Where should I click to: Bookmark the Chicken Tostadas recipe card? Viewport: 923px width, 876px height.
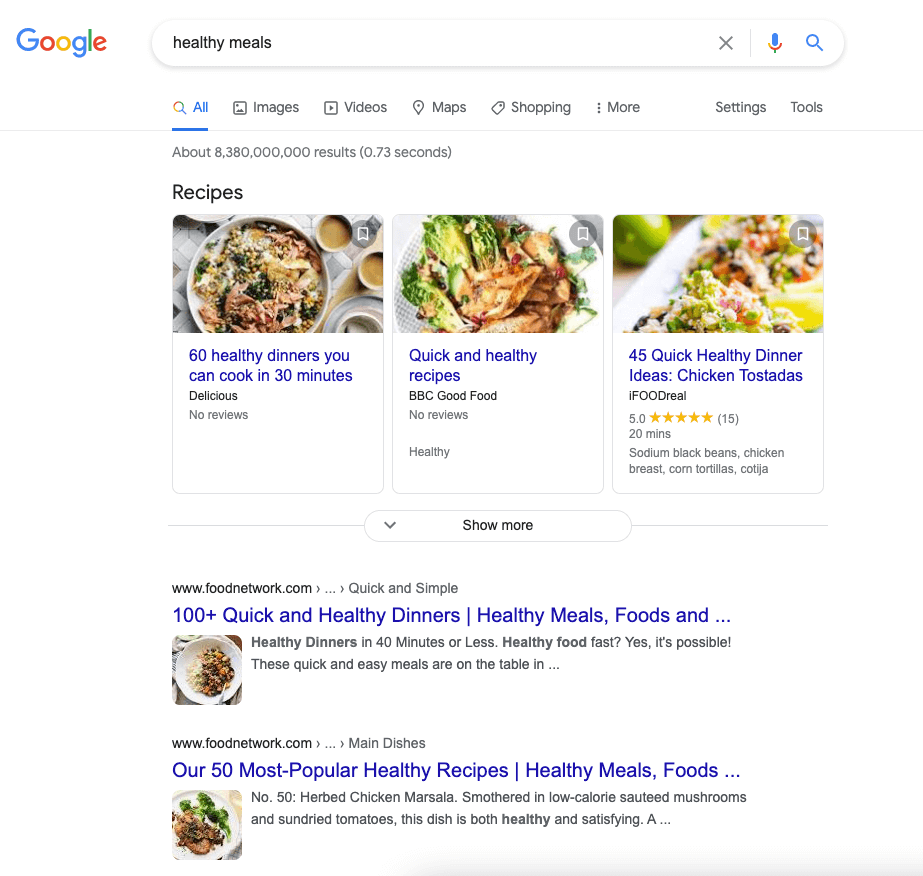802,234
